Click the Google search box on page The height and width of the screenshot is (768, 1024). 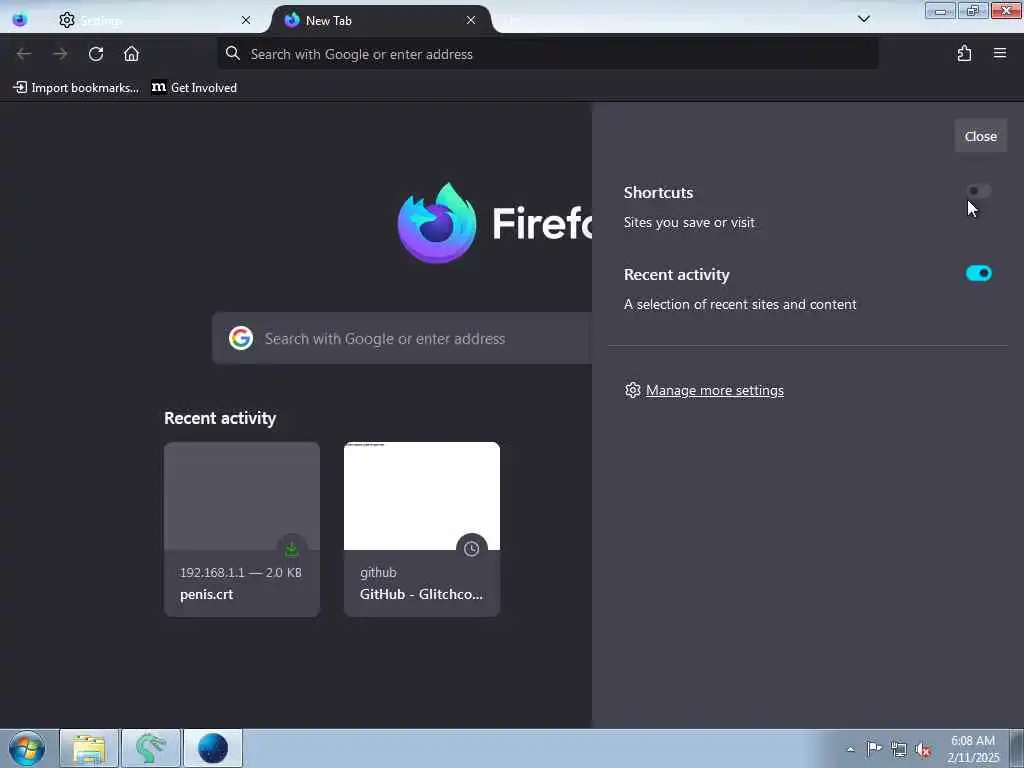(x=402, y=338)
